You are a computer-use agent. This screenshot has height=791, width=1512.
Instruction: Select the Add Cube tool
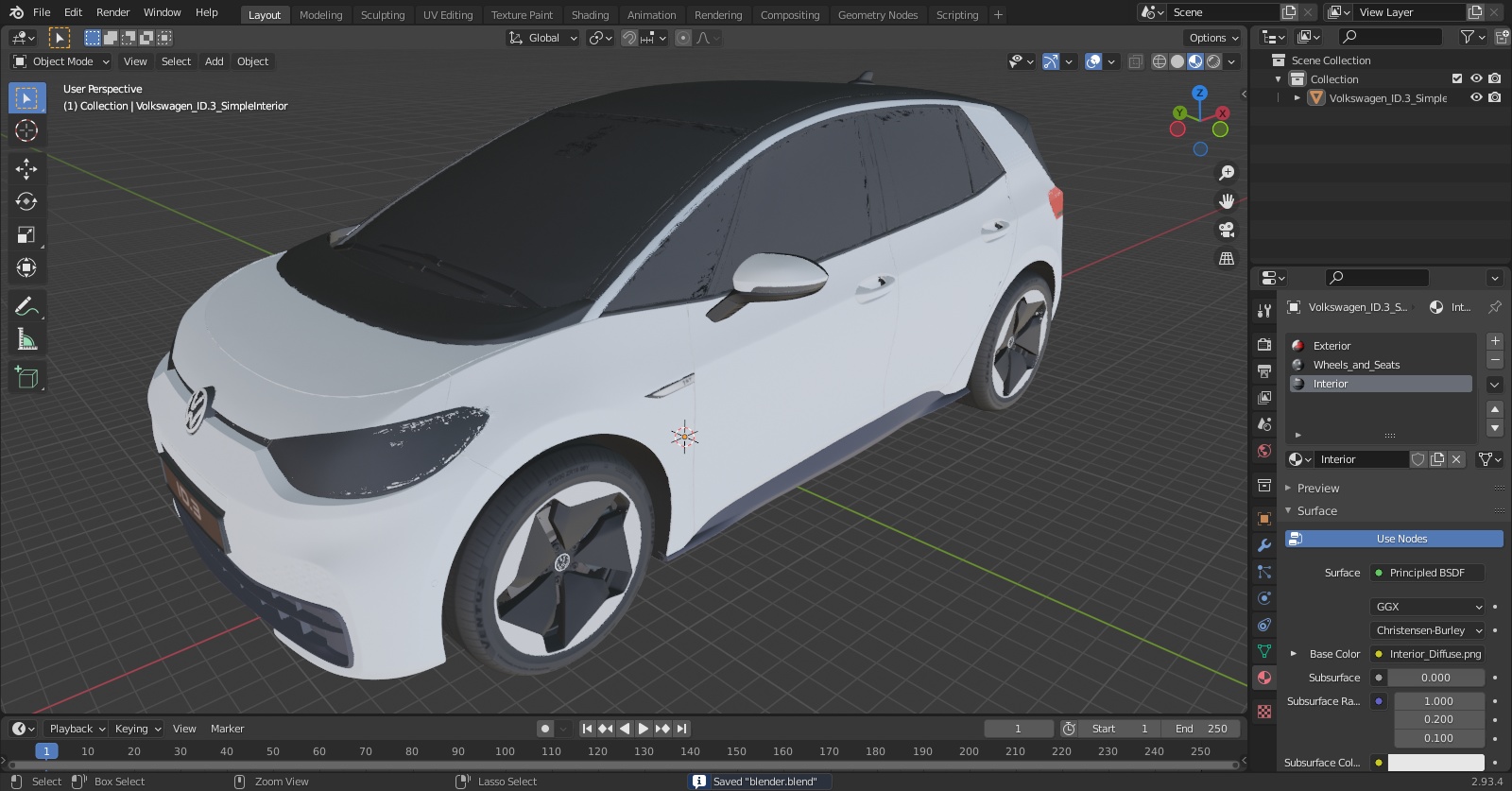(x=26, y=378)
